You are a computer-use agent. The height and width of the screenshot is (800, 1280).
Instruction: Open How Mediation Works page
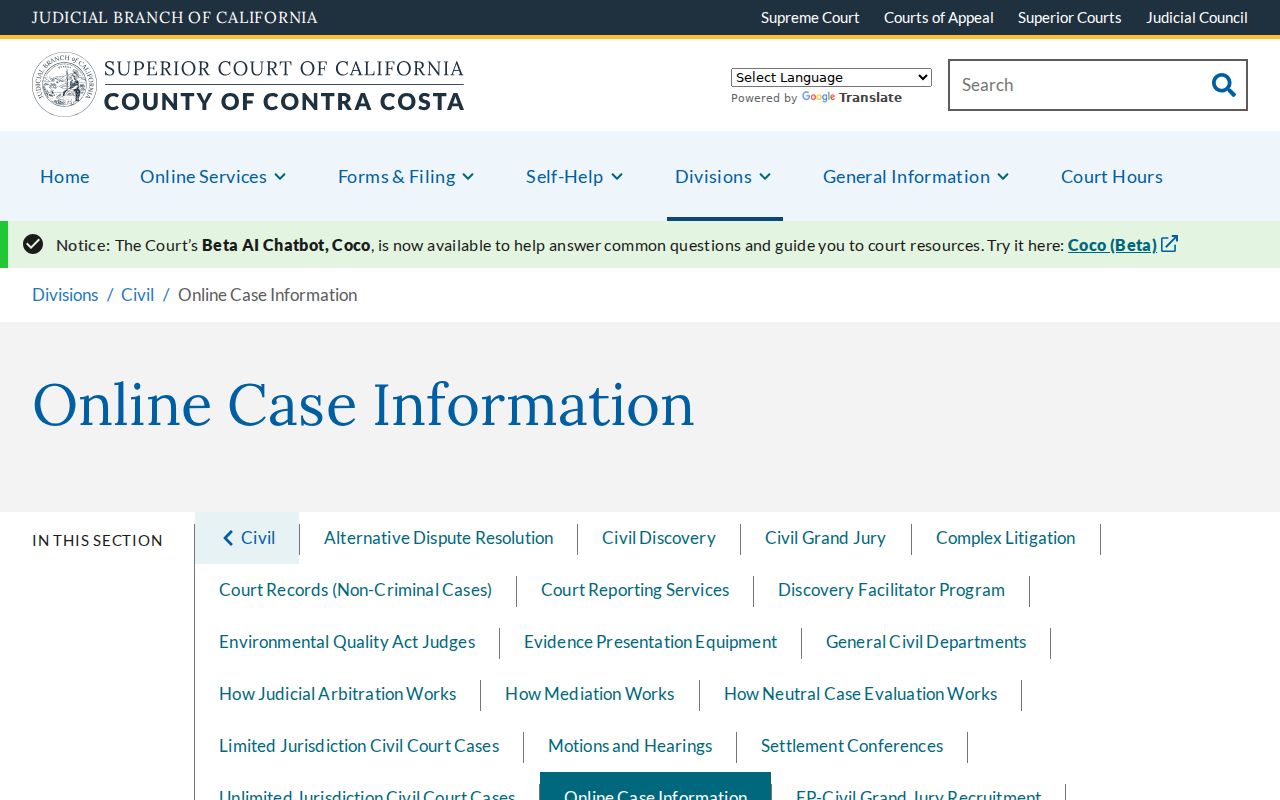point(590,694)
